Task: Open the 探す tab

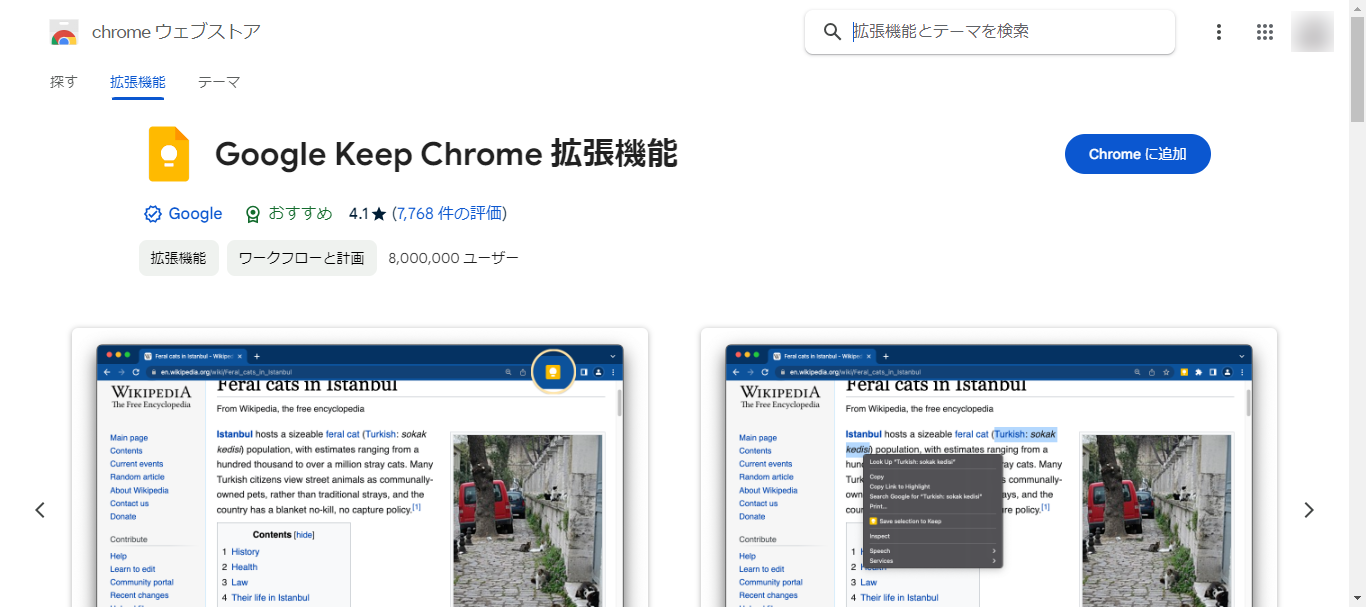Action: pyautogui.click(x=63, y=81)
